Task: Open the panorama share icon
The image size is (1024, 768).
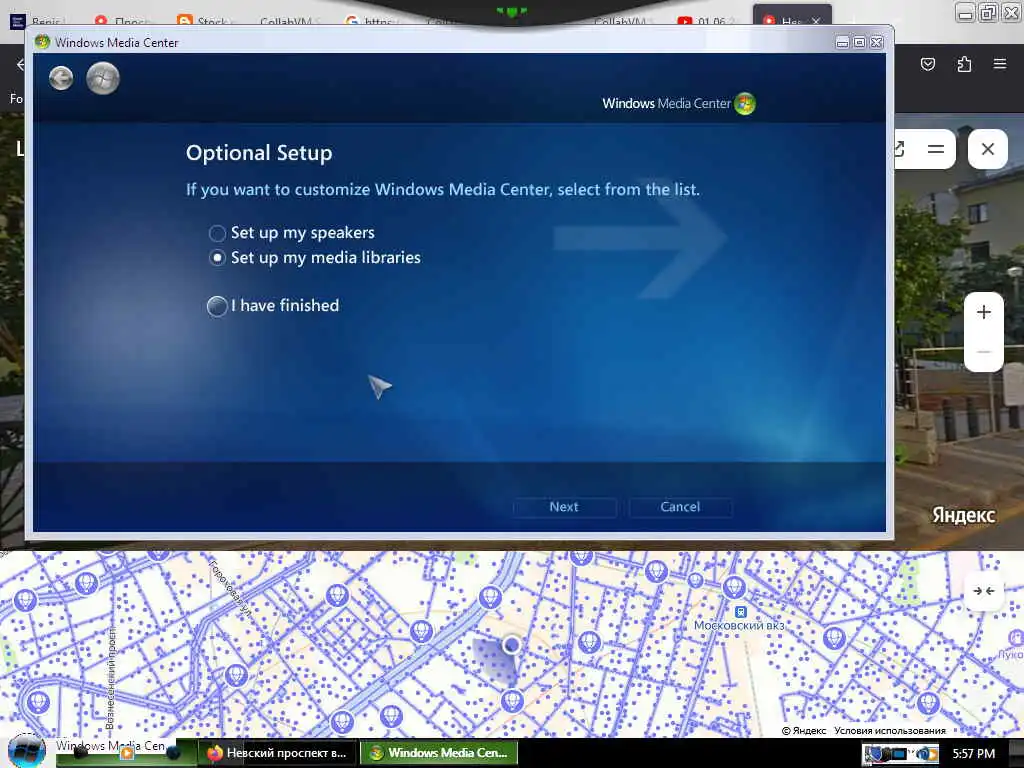Action: tap(900, 149)
